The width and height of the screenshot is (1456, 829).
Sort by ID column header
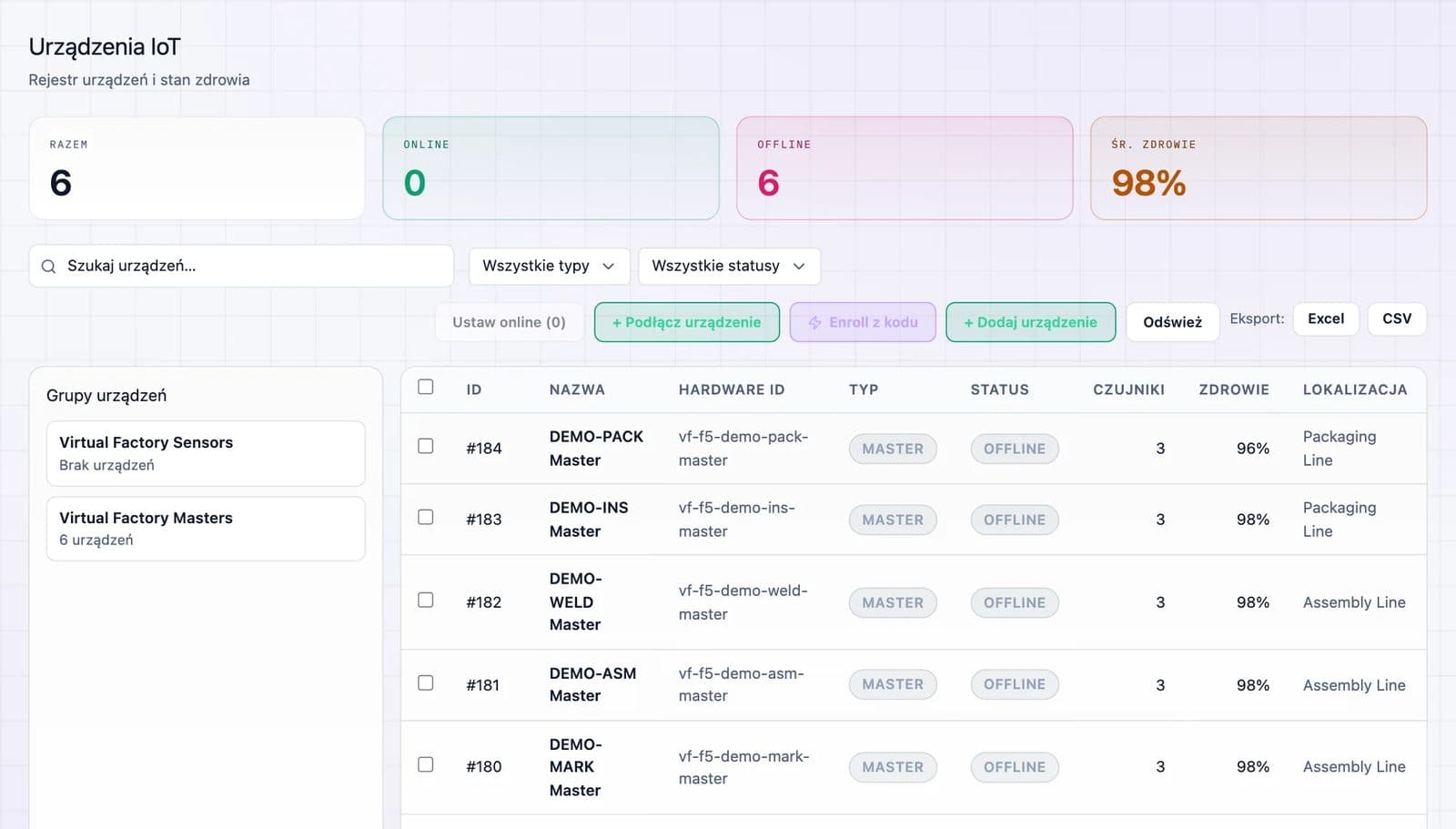474,389
